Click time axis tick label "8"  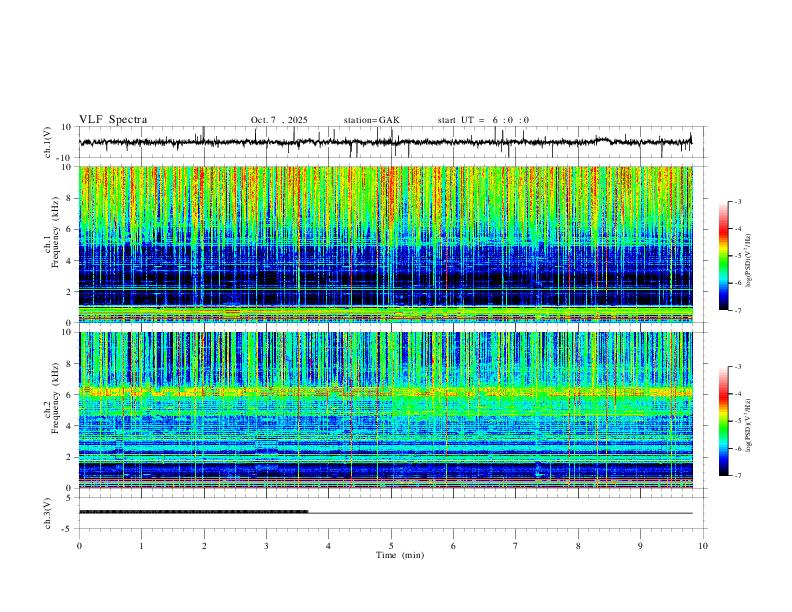pyautogui.click(x=578, y=546)
